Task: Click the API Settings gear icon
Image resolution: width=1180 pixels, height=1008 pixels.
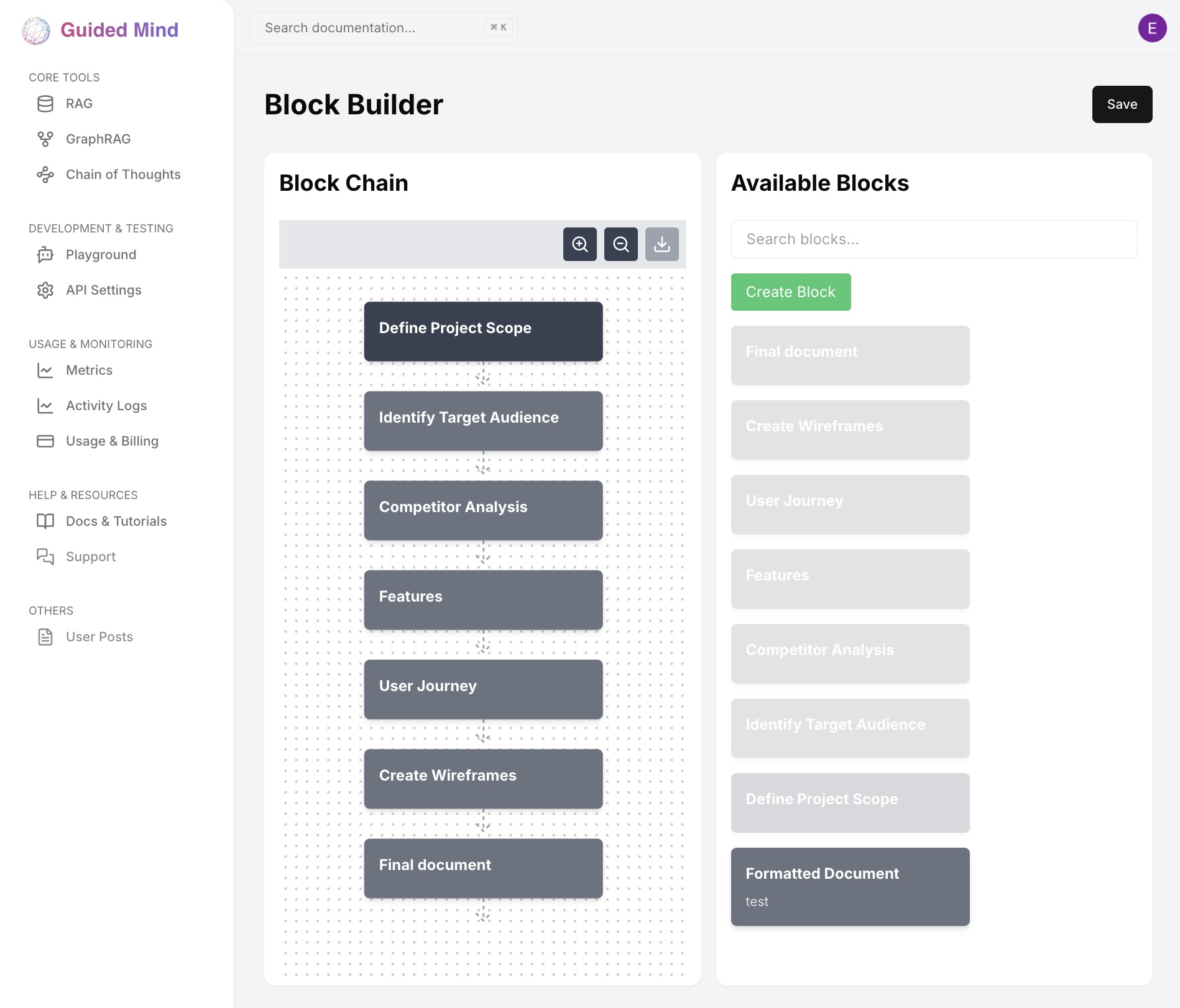Action: (45, 290)
